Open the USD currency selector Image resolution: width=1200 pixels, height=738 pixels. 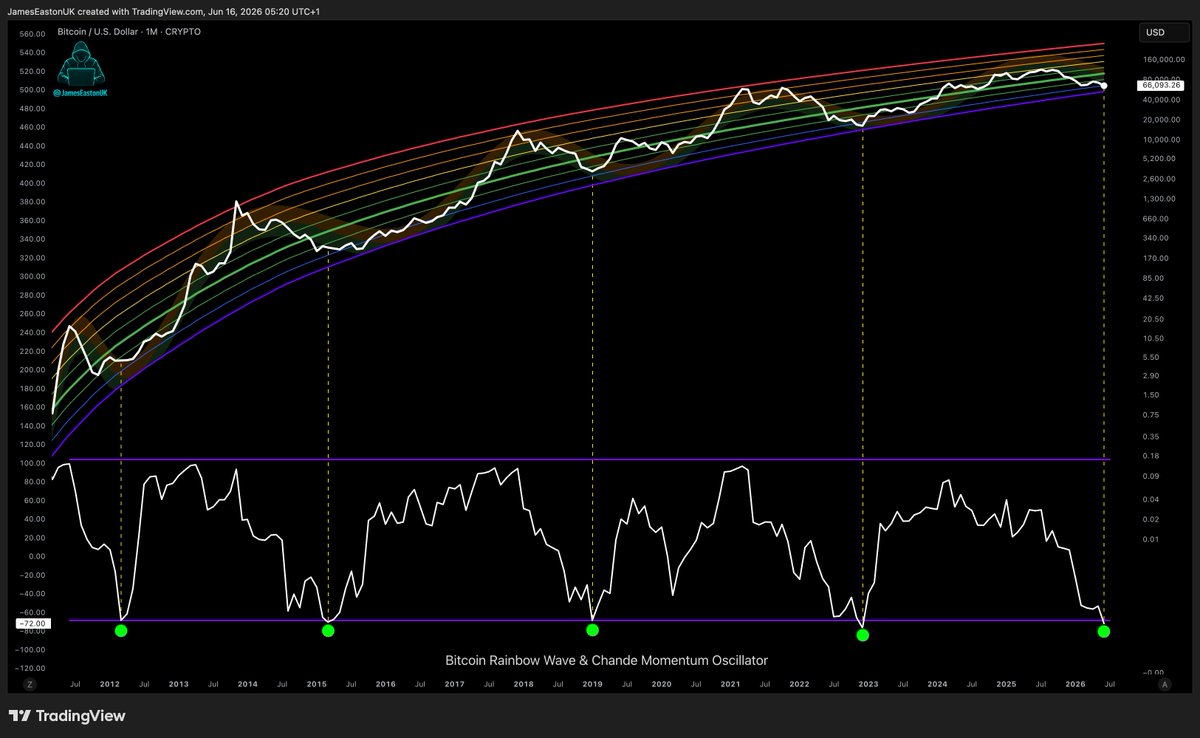(1163, 33)
